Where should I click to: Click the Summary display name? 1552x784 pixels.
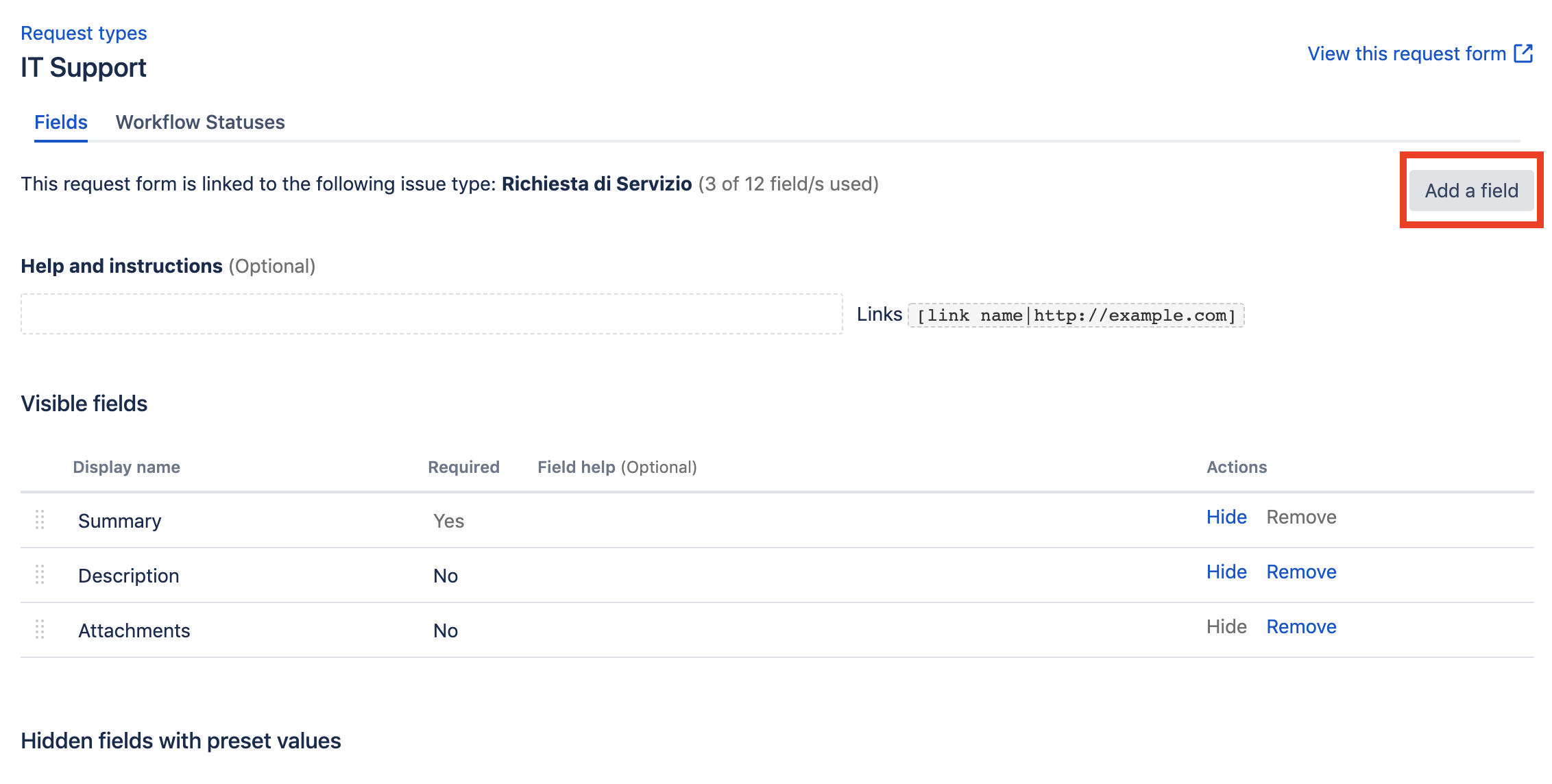(x=120, y=521)
